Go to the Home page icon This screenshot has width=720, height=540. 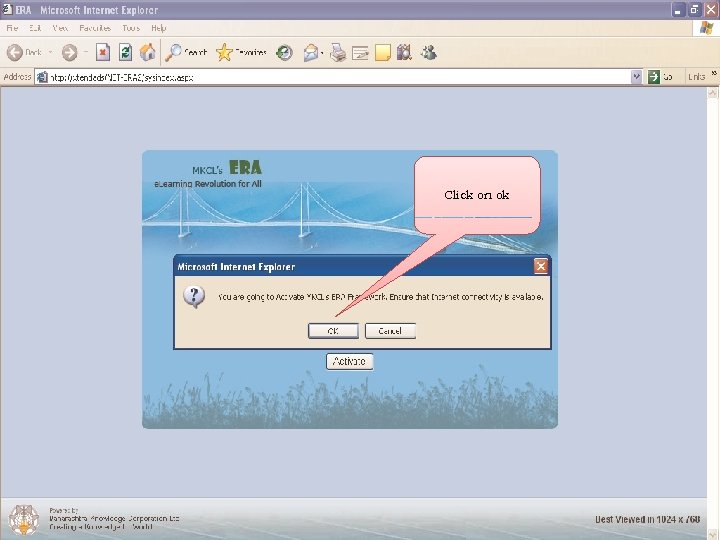147,52
